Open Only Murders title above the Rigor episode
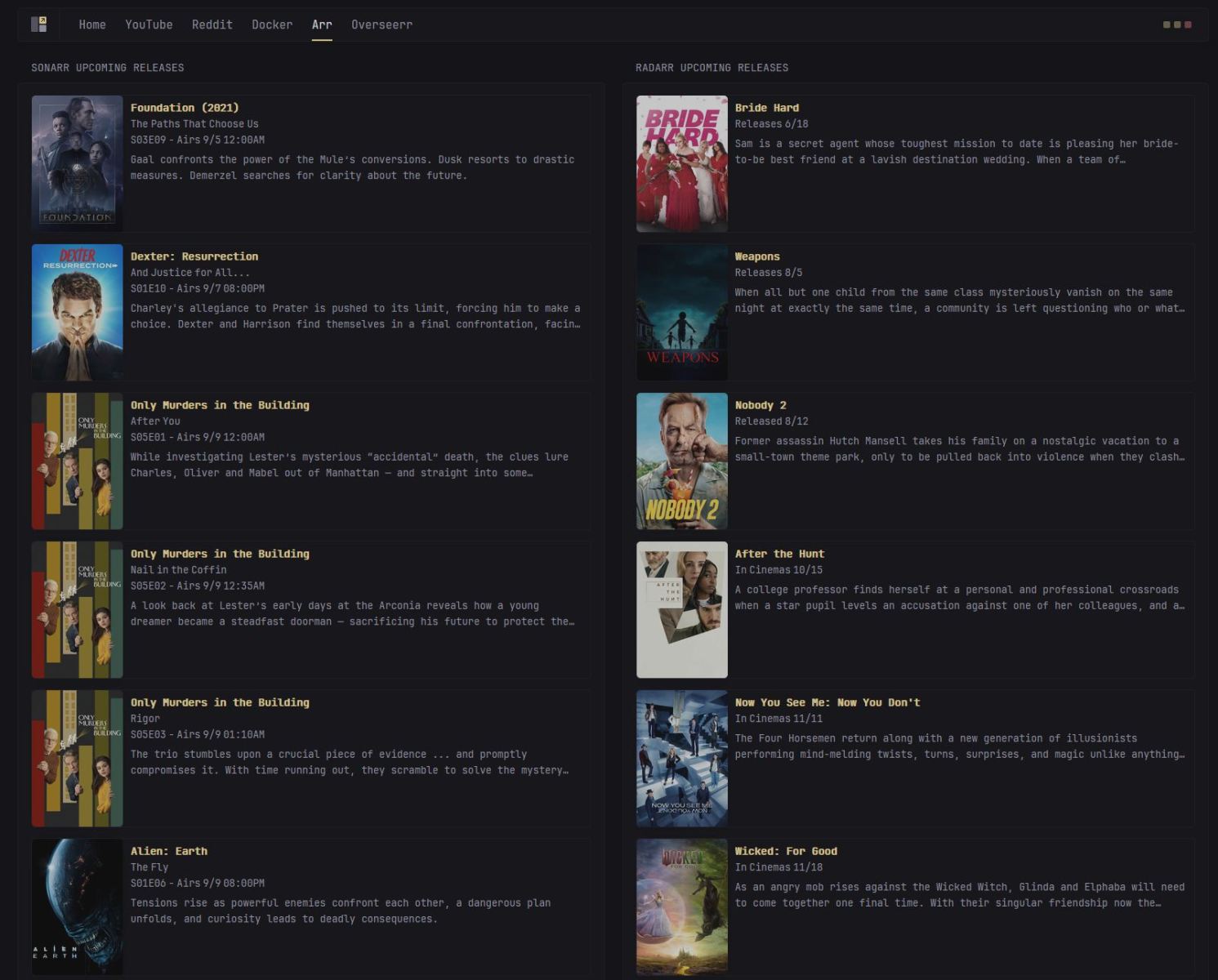 (220, 702)
